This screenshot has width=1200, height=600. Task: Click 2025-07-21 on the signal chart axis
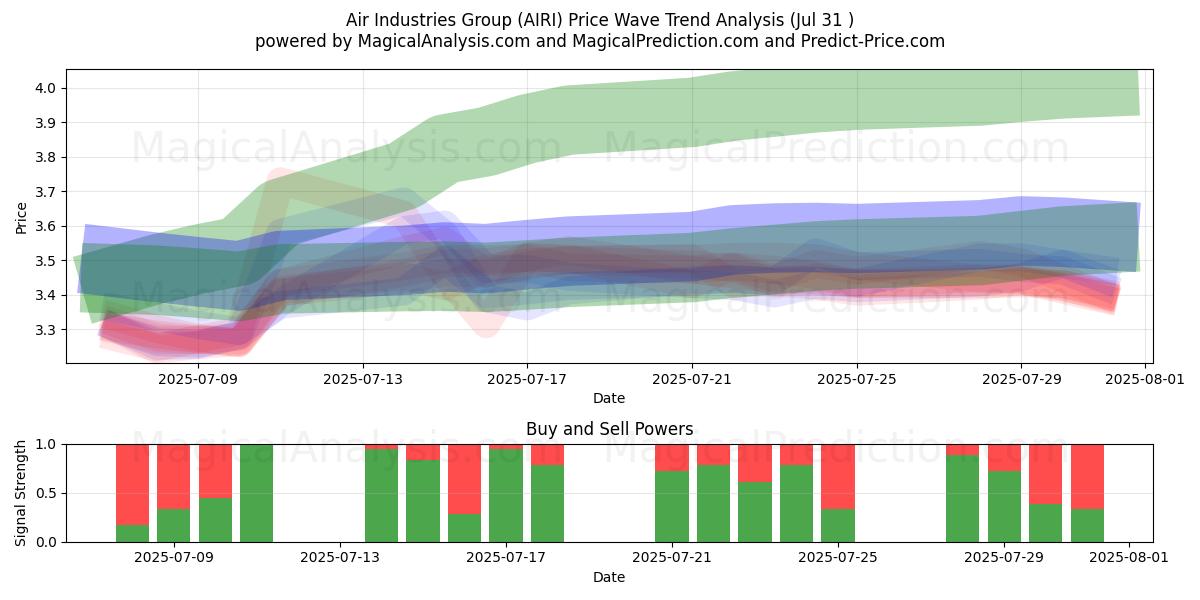pyautogui.click(x=672, y=558)
